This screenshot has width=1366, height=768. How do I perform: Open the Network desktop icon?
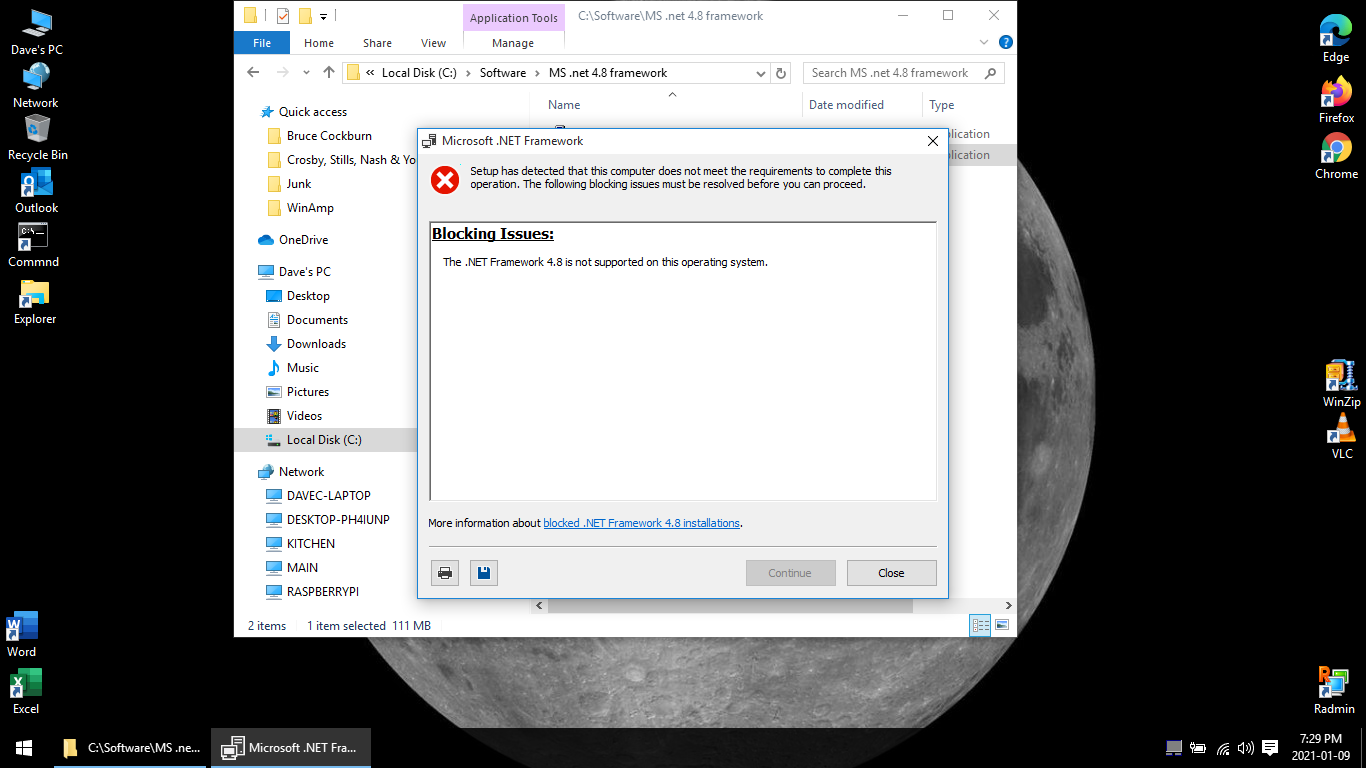pyautogui.click(x=36, y=86)
